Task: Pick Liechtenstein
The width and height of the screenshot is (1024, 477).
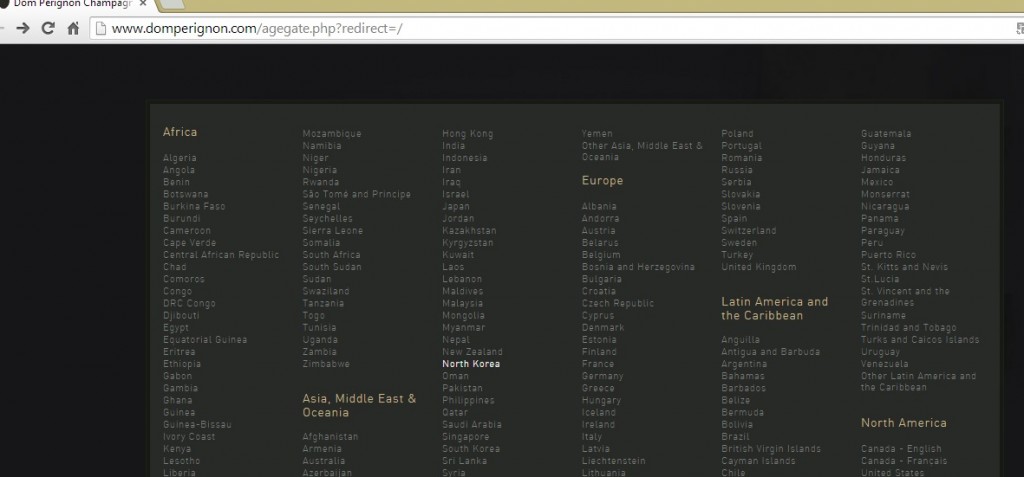Action: click(x=613, y=461)
